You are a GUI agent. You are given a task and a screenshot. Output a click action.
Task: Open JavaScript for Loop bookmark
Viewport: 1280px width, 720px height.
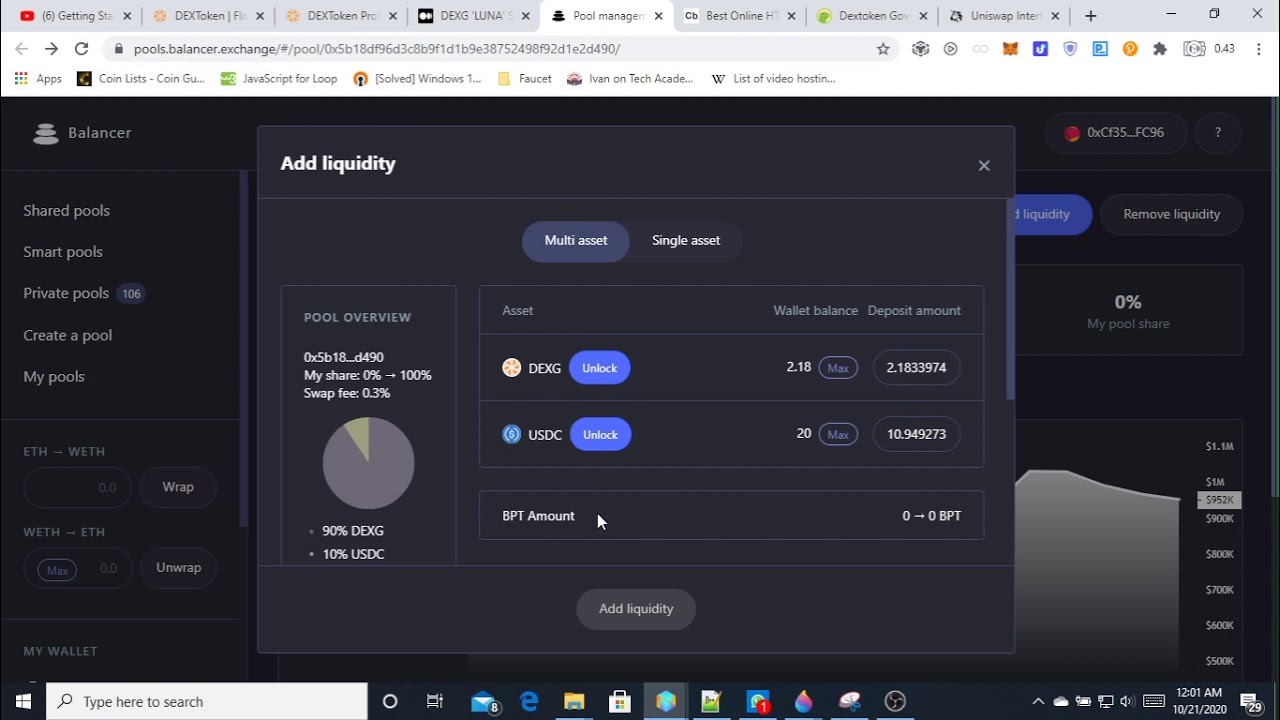pyautogui.click(x=279, y=79)
